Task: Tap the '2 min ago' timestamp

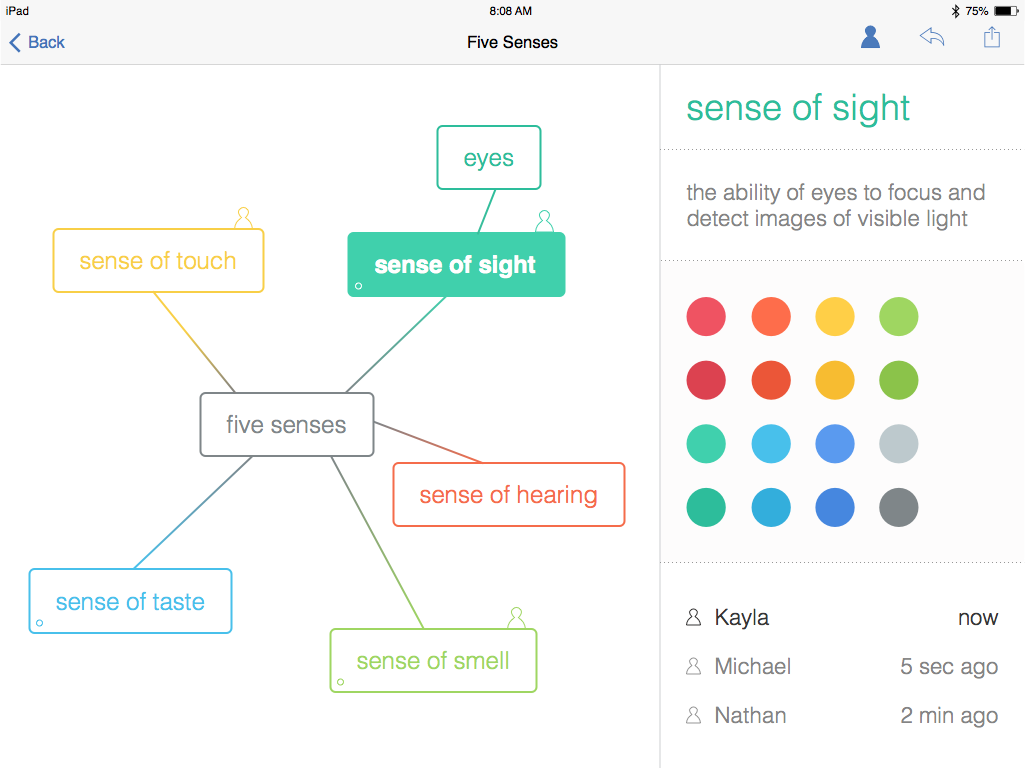Action: point(949,716)
